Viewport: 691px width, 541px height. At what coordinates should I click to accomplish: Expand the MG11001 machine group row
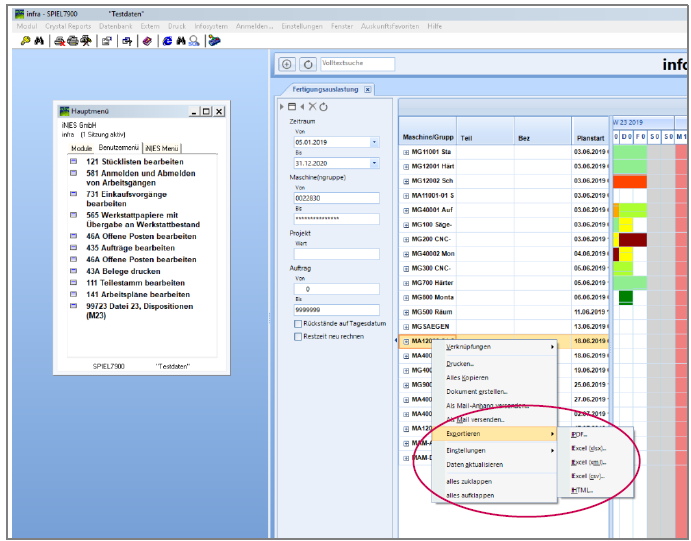pyautogui.click(x=406, y=152)
